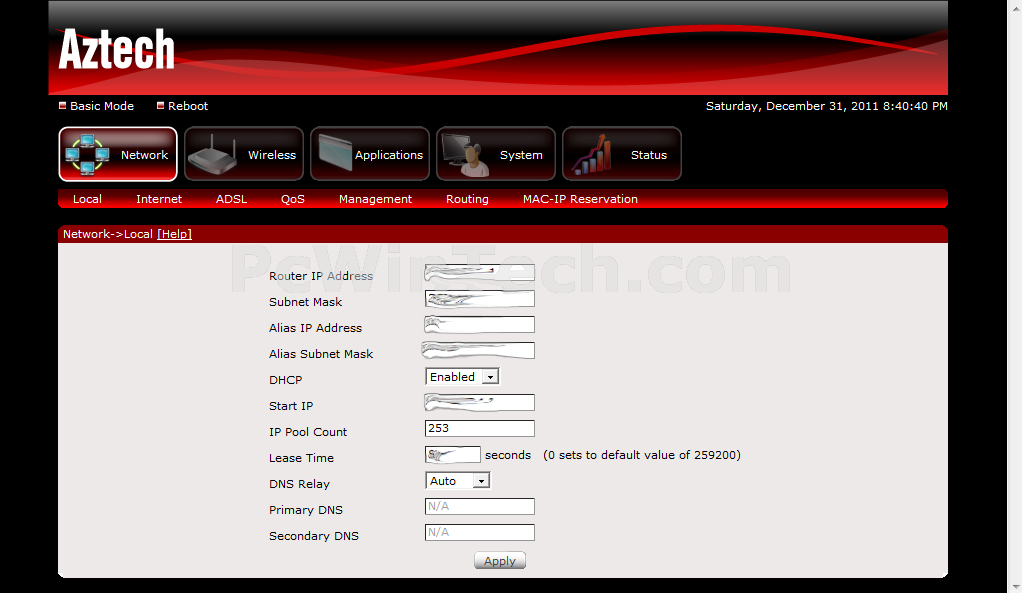
Task: Expand the DHCP Enabled dropdown
Action: pyautogui.click(x=462, y=377)
